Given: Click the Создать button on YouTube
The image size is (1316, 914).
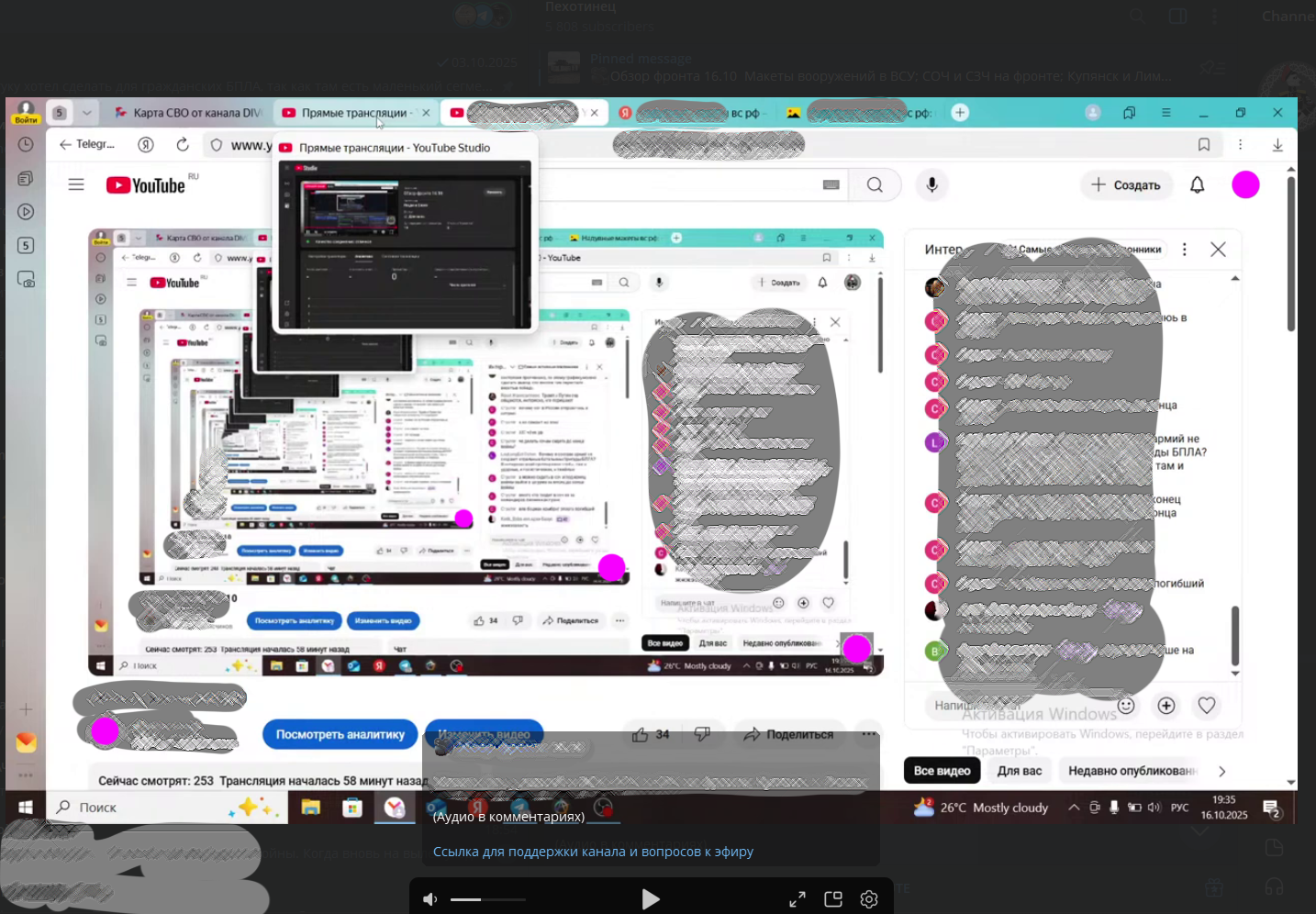Looking at the screenshot, I should click(x=1127, y=185).
